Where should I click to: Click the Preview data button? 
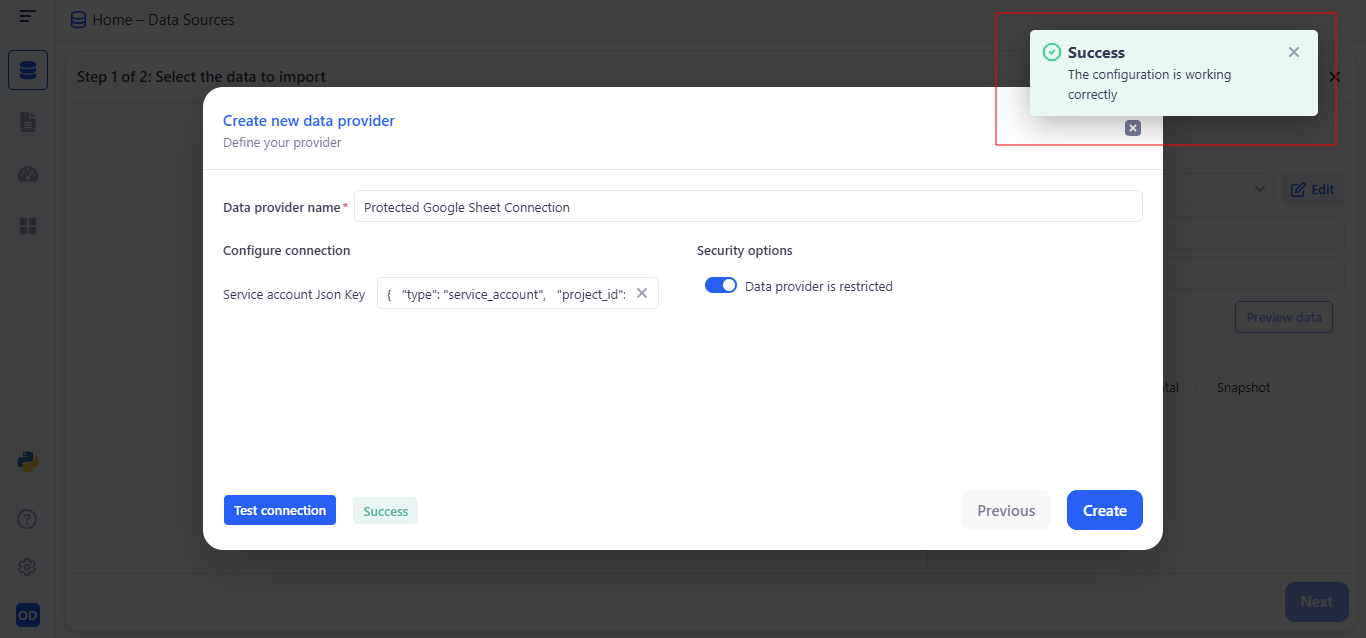point(1283,317)
